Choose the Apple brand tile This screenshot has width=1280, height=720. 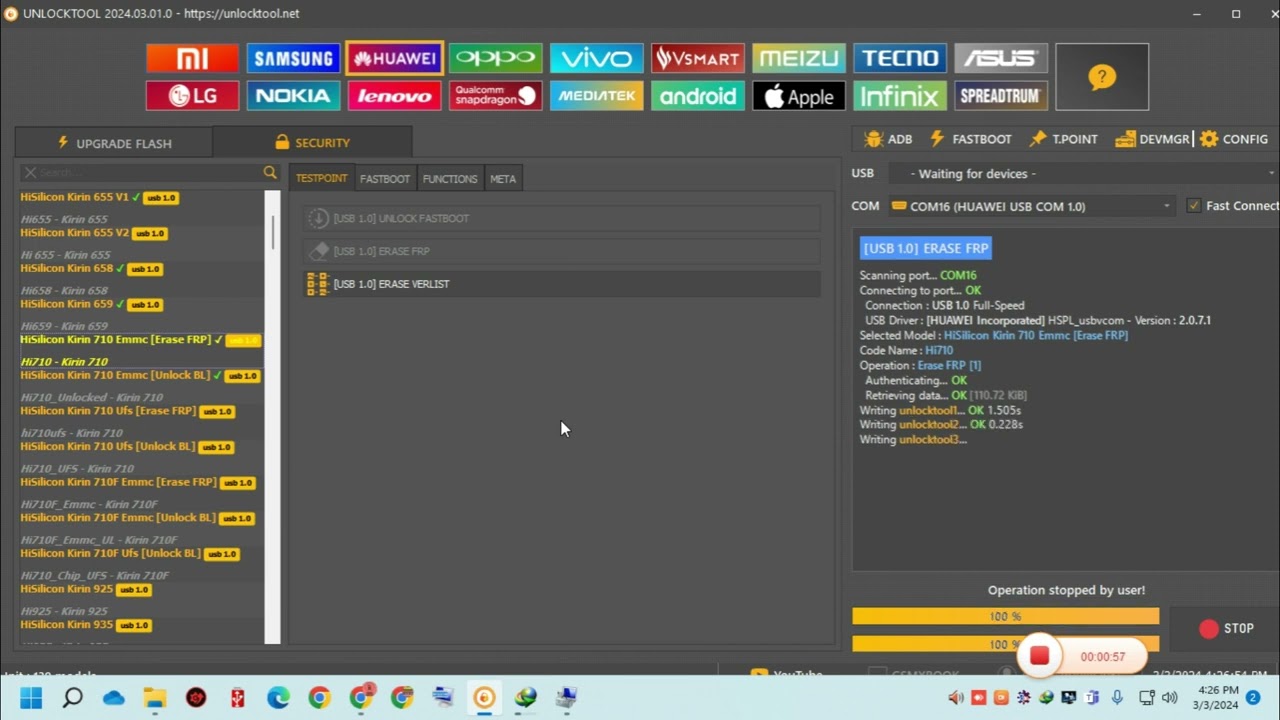click(798, 96)
